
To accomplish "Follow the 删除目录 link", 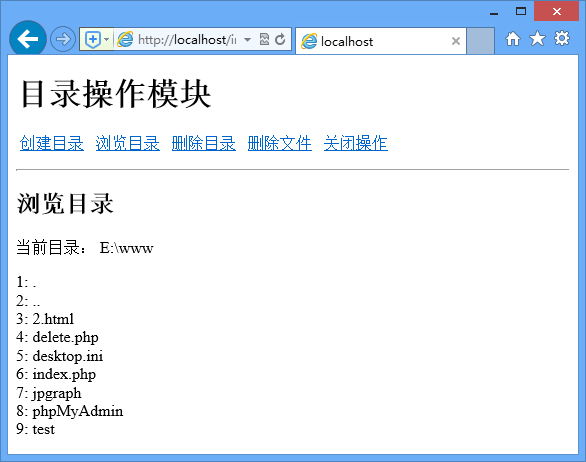I will [204, 144].
